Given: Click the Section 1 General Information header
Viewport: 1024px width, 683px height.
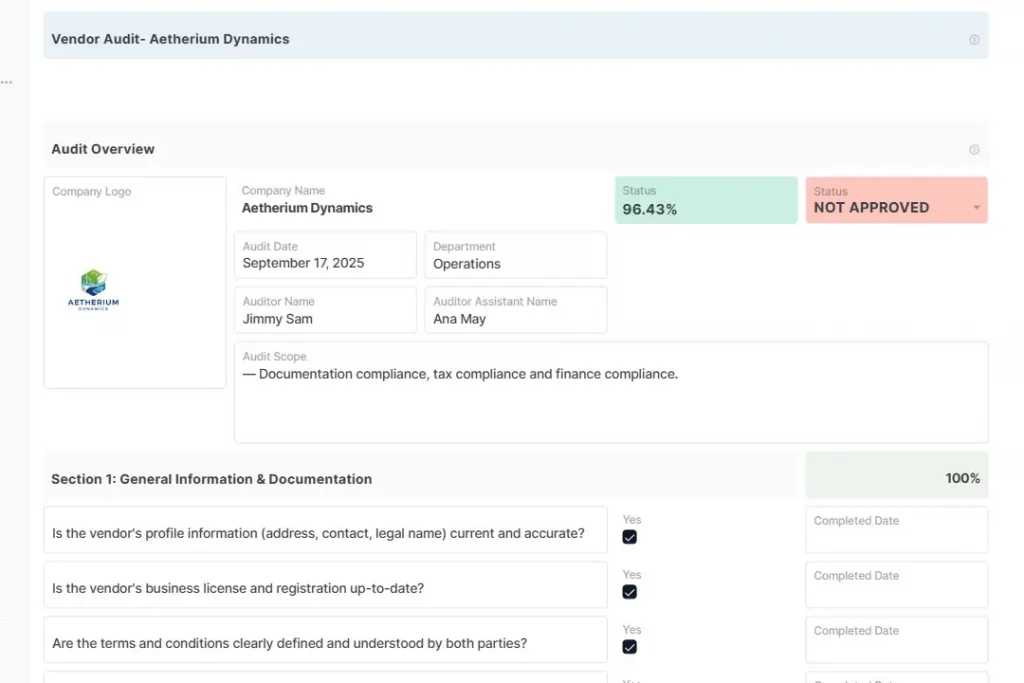Looking at the screenshot, I should coord(211,479).
